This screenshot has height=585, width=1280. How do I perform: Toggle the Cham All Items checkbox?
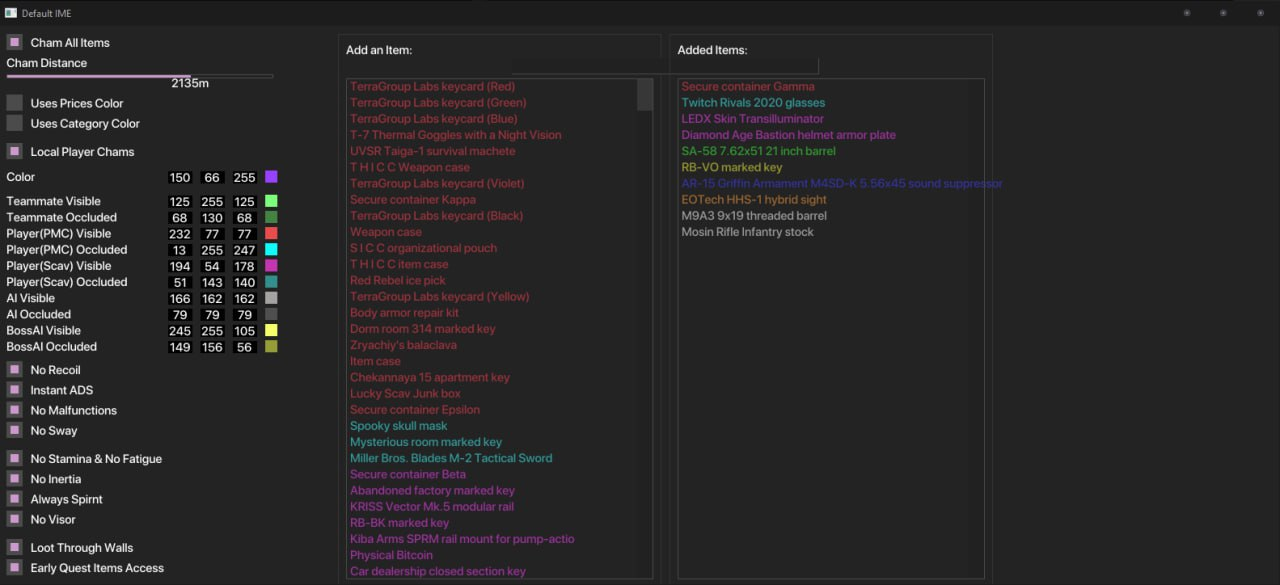click(x=15, y=43)
